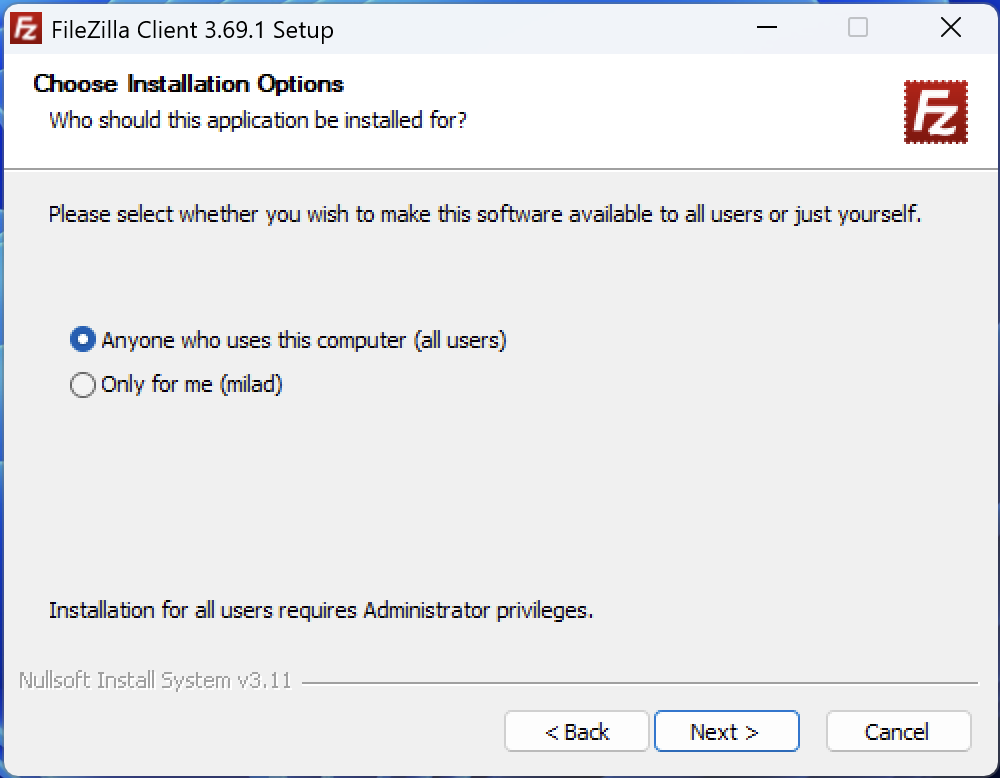Viewport: 1000px width, 778px height.
Task: Minimize the FileZilla Setup window
Action: 767,27
